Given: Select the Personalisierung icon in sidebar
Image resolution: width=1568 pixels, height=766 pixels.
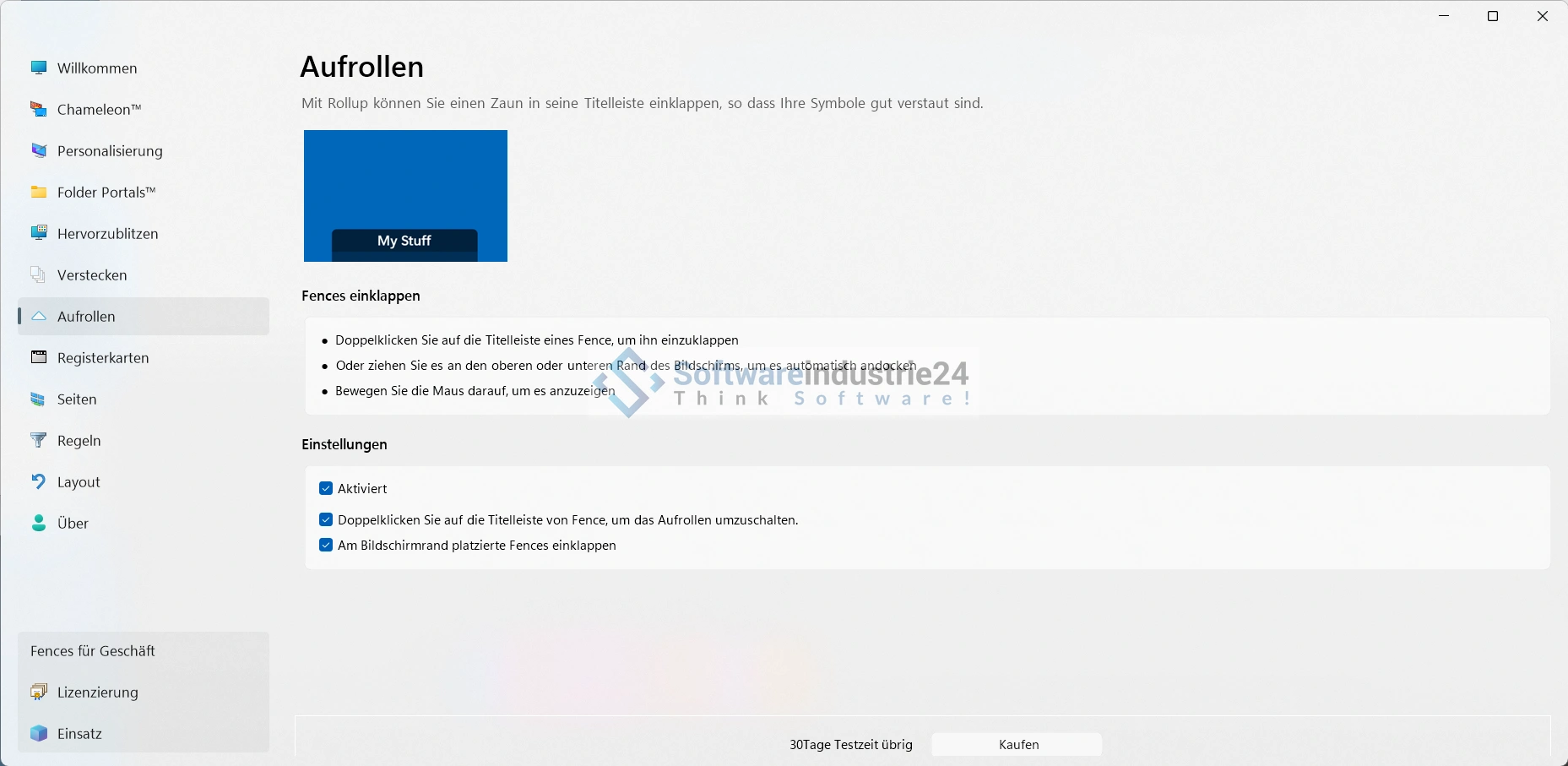Looking at the screenshot, I should (39, 151).
